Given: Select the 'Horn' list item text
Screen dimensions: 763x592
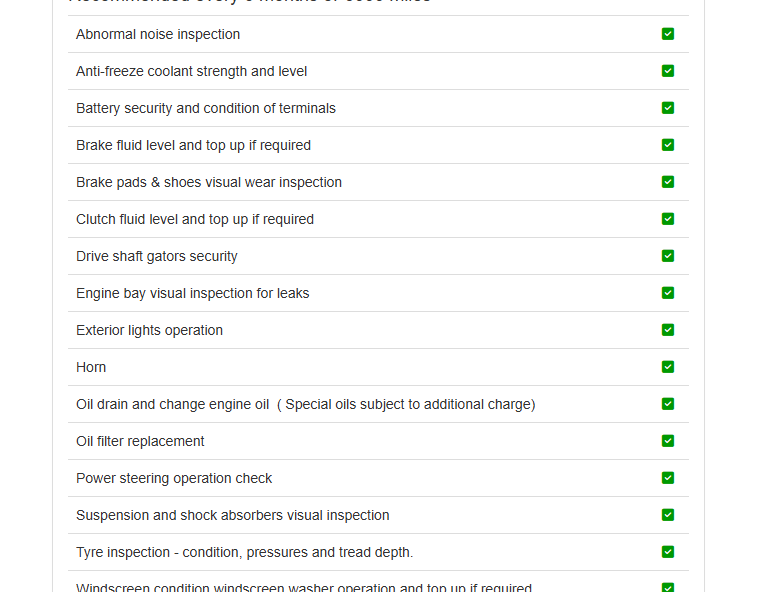Looking at the screenshot, I should point(91,367).
